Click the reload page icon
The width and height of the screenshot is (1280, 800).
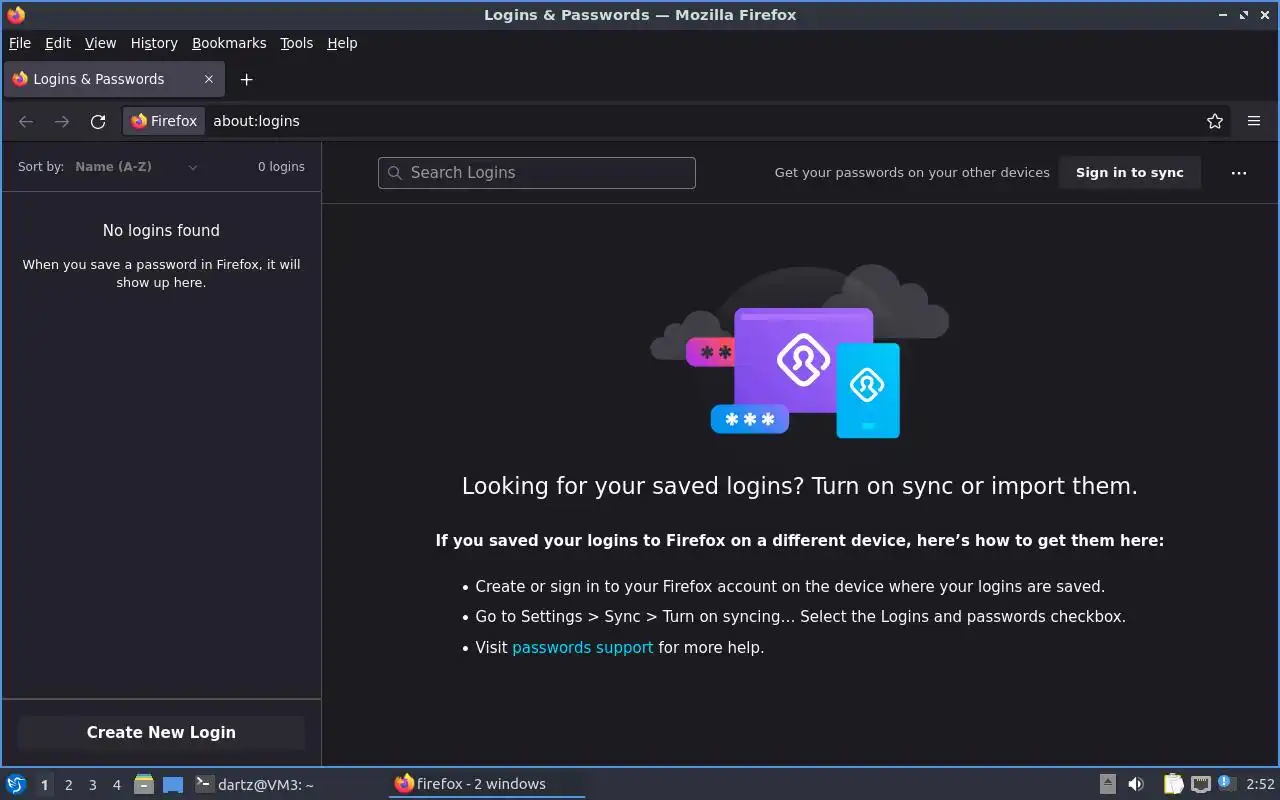click(98, 121)
